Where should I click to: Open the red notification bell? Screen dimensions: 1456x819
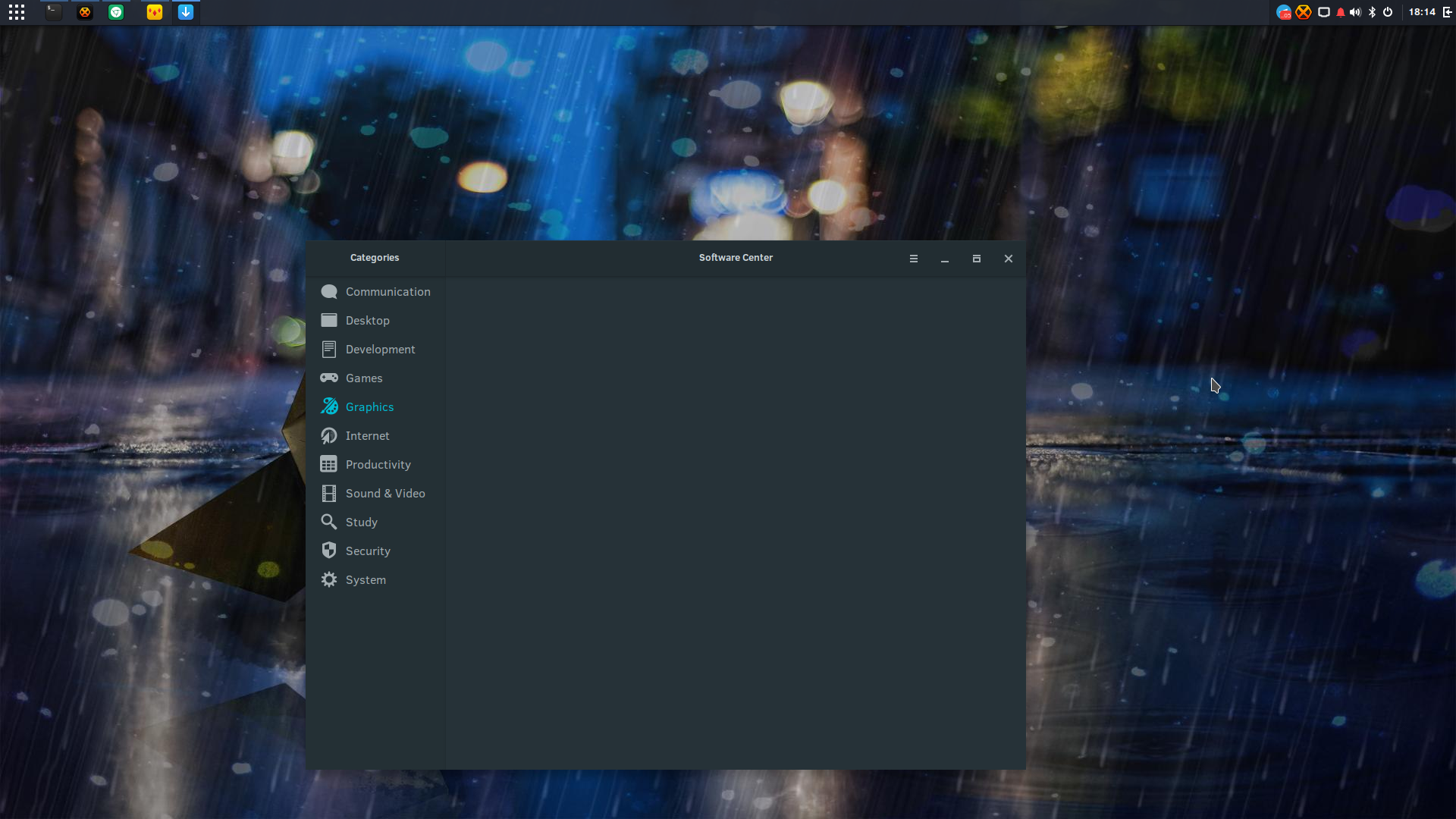(x=1341, y=12)
